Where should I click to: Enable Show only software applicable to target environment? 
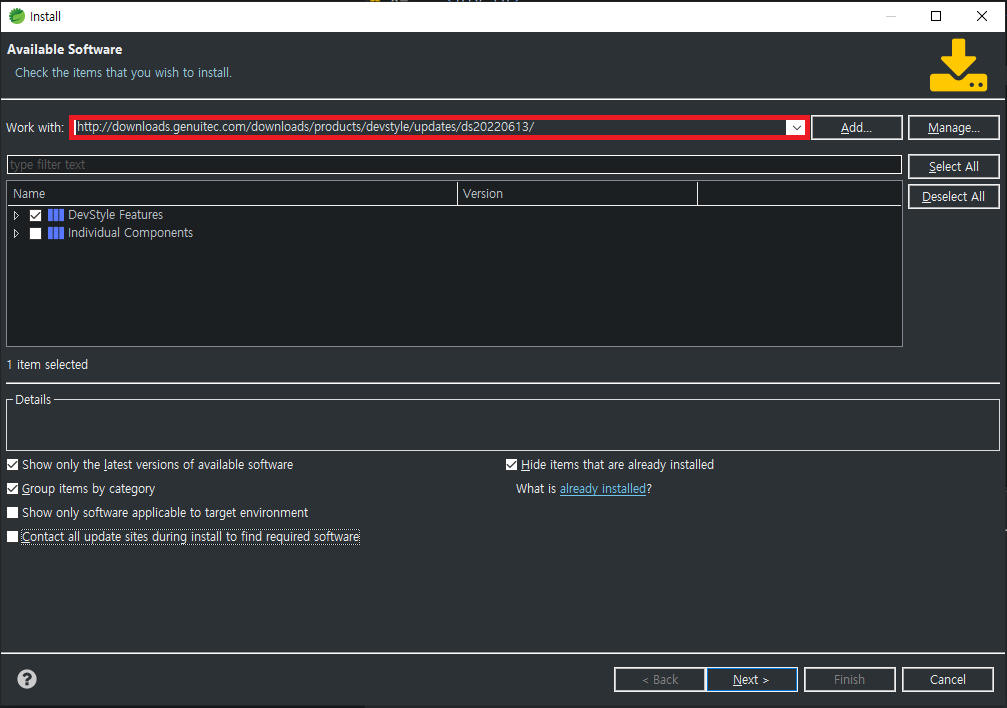click(12, 513)
